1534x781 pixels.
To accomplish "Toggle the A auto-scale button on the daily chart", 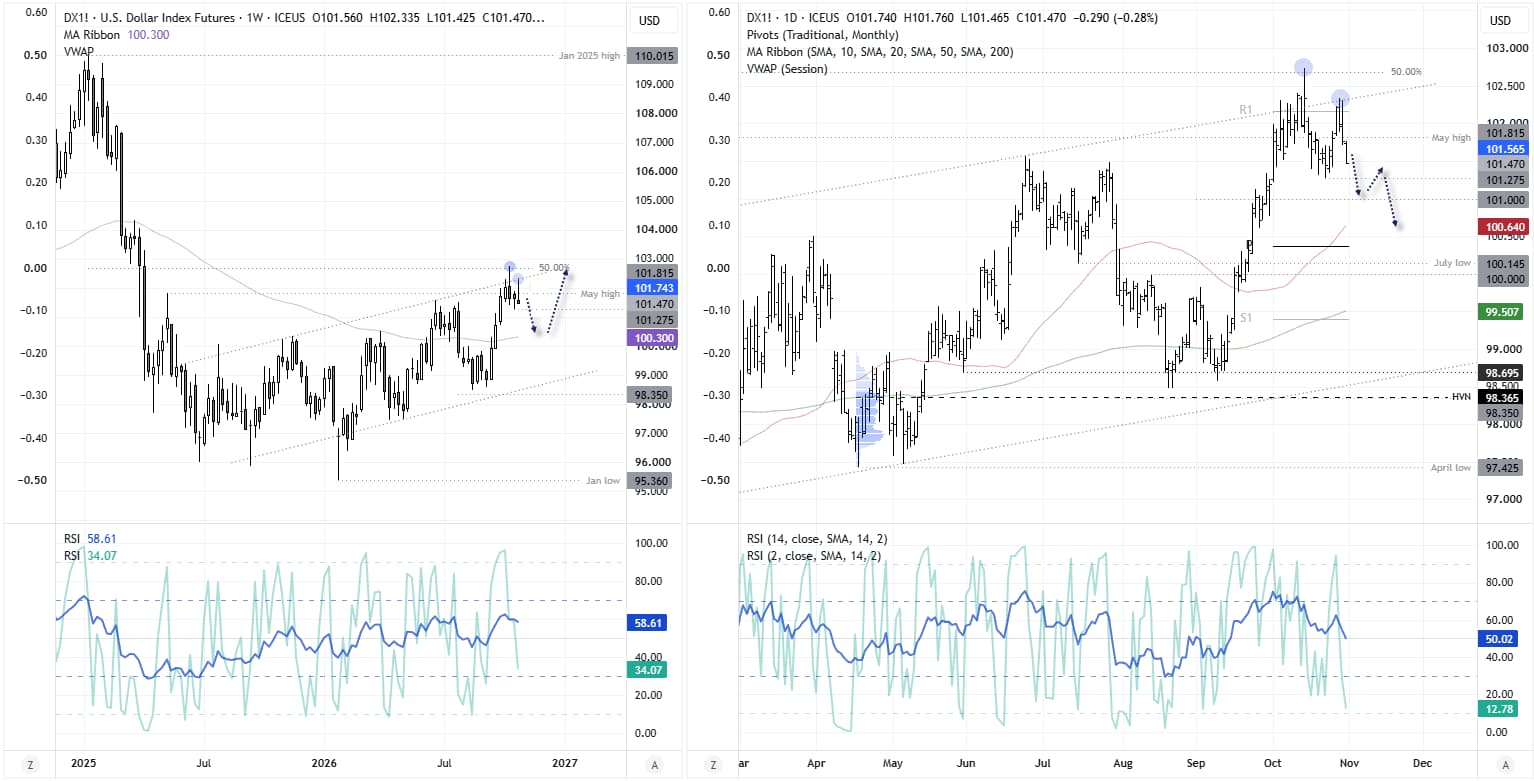I will click(x=1505, y=765).
